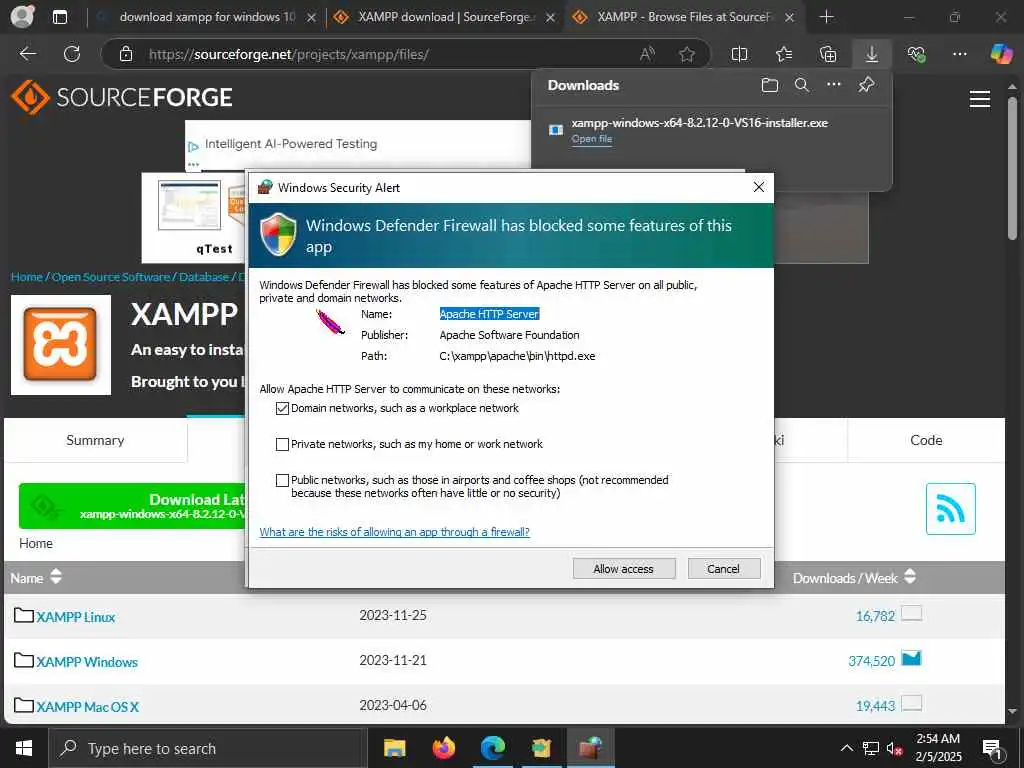
Task: Enable Private networks checkbox
Action: point(282,445)
